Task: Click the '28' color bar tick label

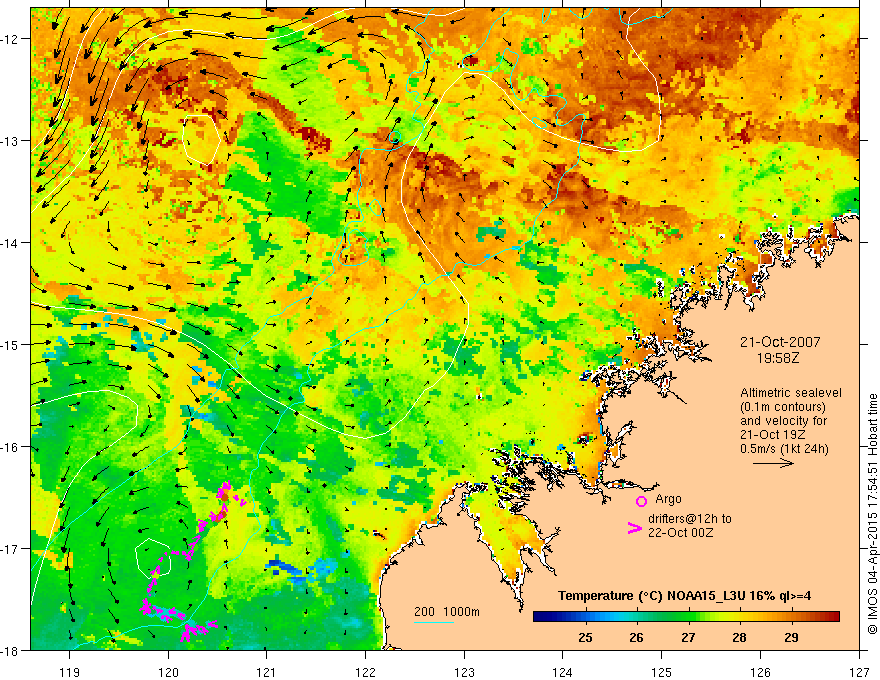Action: (740, 637)
